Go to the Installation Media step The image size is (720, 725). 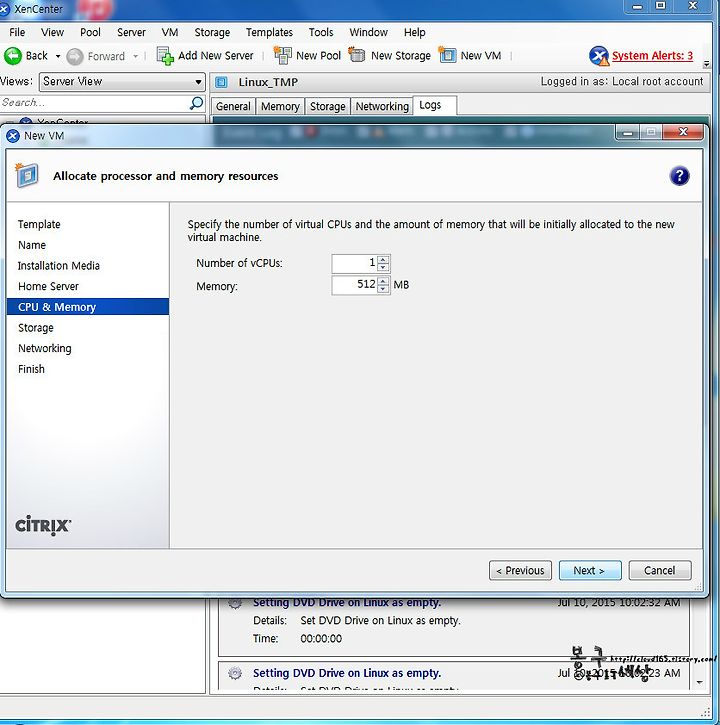coord(59,266)
